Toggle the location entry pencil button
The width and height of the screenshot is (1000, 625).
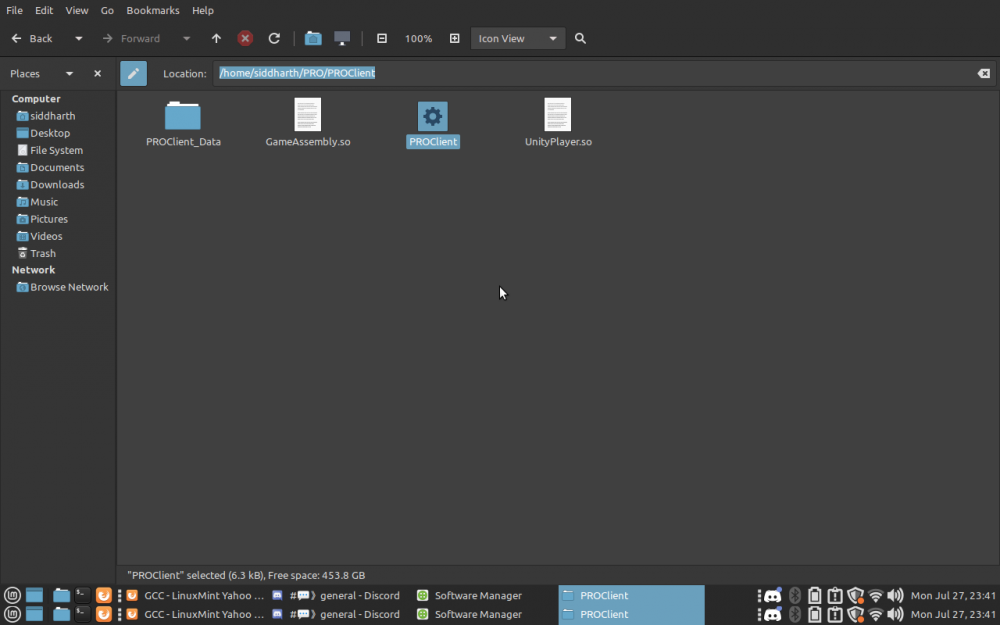[x=133, y=73]
